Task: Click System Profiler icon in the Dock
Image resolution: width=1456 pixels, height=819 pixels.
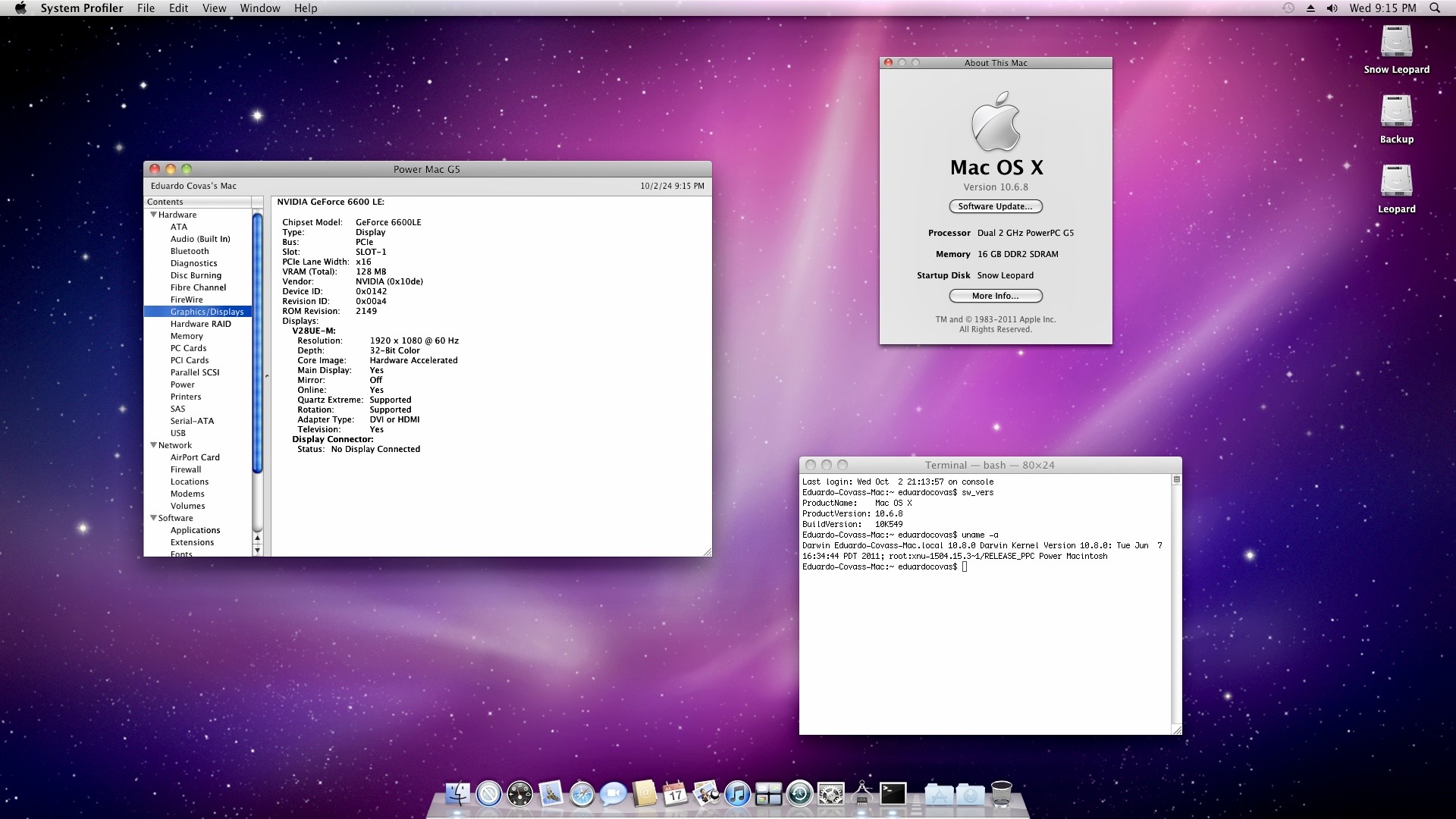Action: (x=861, y=794)
